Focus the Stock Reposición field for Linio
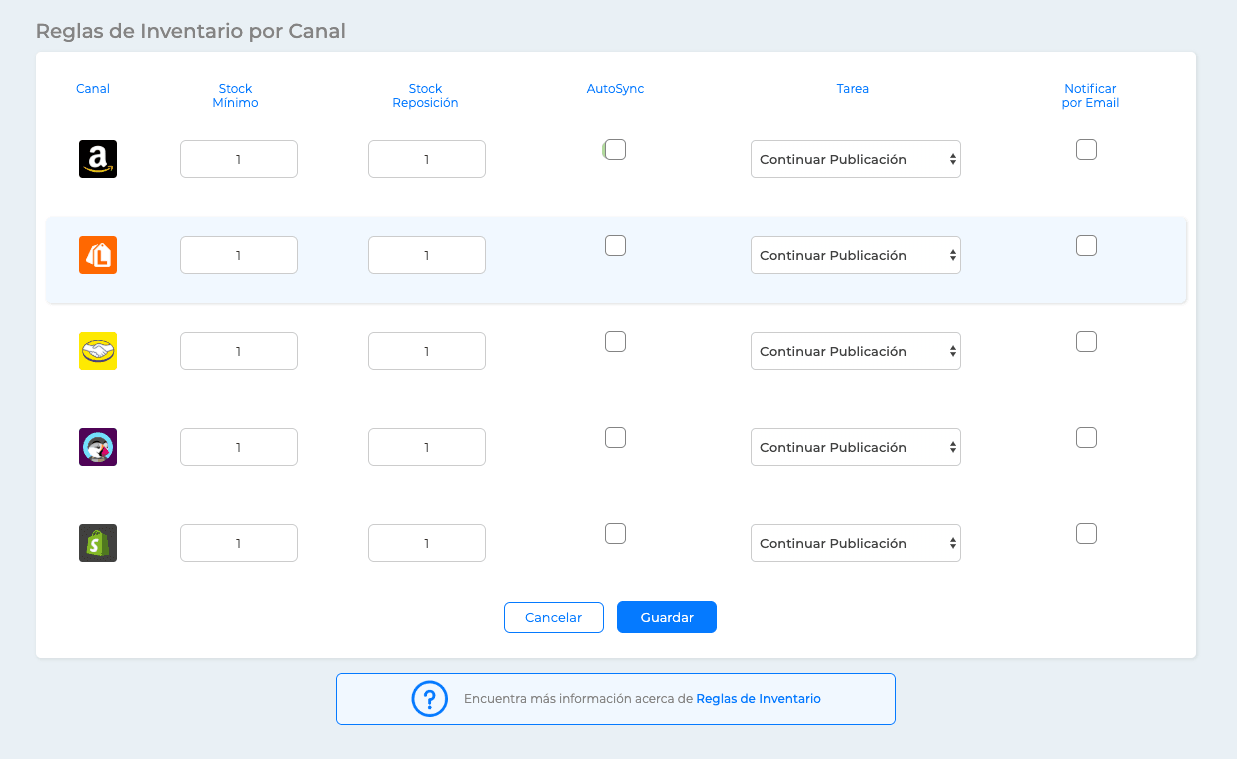Viewport: 1237px width, 759px height. click(x=427, y=255)
